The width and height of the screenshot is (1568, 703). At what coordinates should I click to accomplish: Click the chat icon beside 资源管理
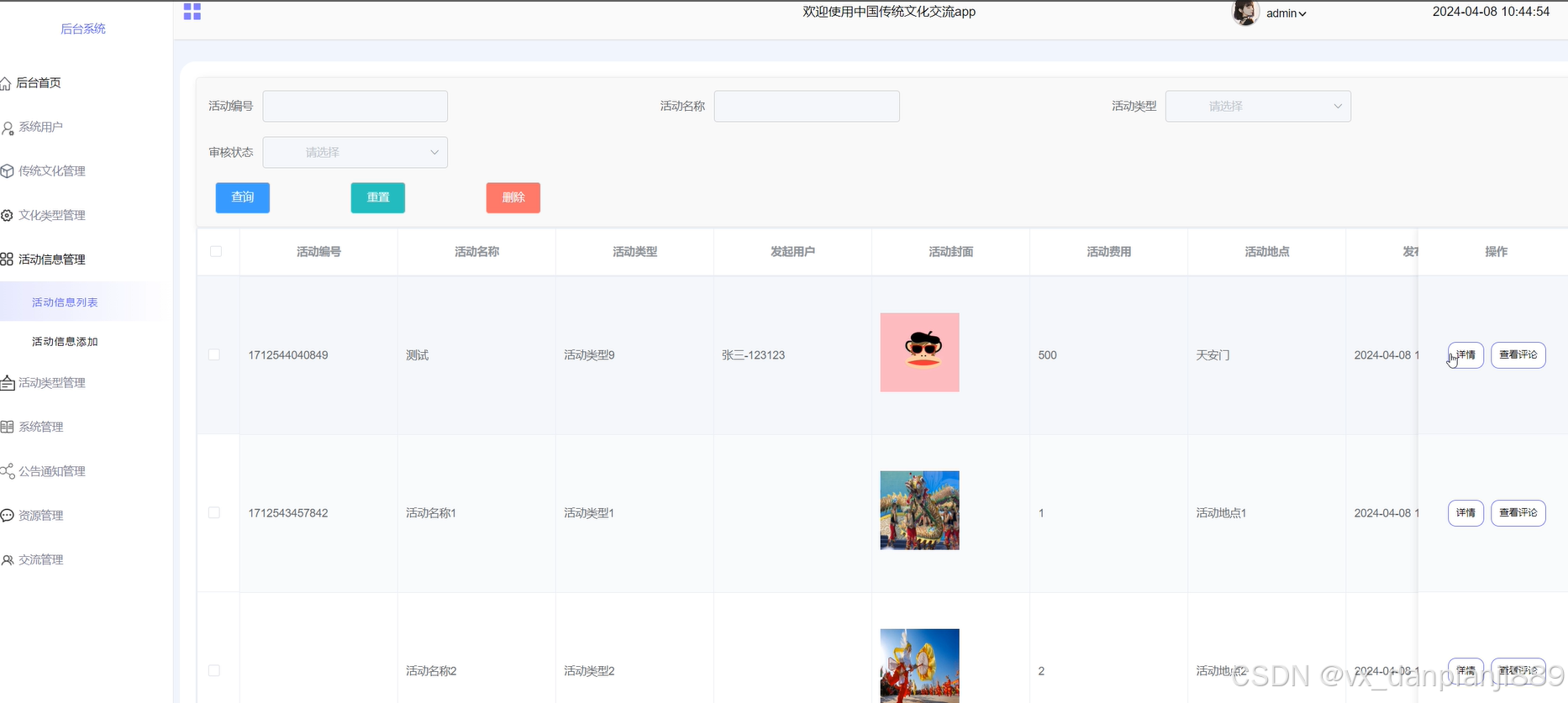(7, 516)
